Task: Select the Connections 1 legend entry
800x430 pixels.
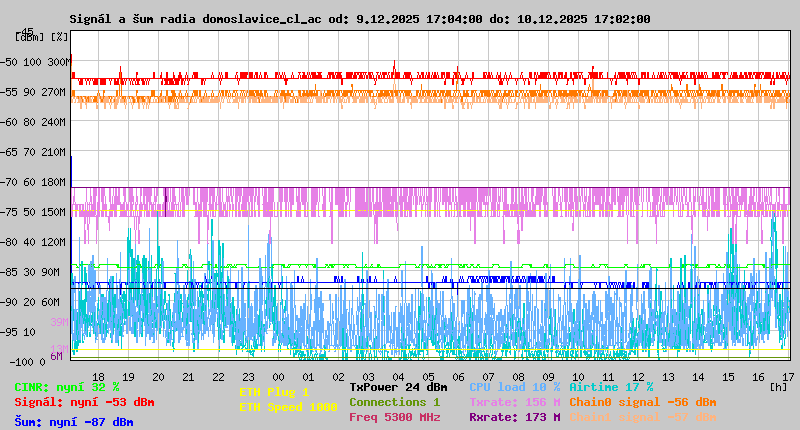Action: click(x=394, y=402)
